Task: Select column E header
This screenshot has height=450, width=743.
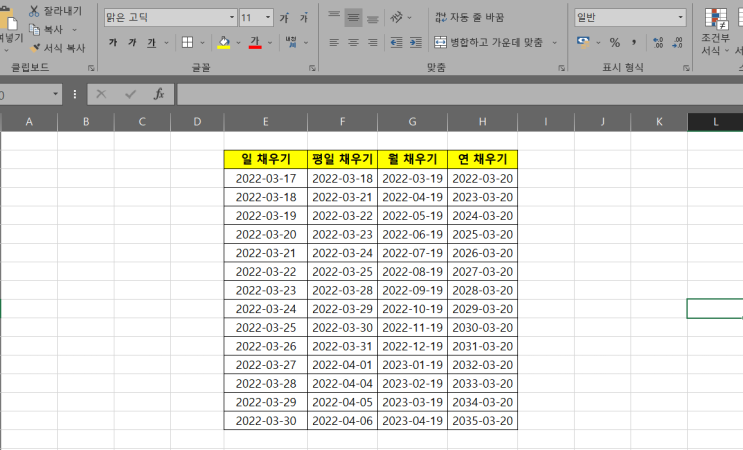Action: point(265,122)
